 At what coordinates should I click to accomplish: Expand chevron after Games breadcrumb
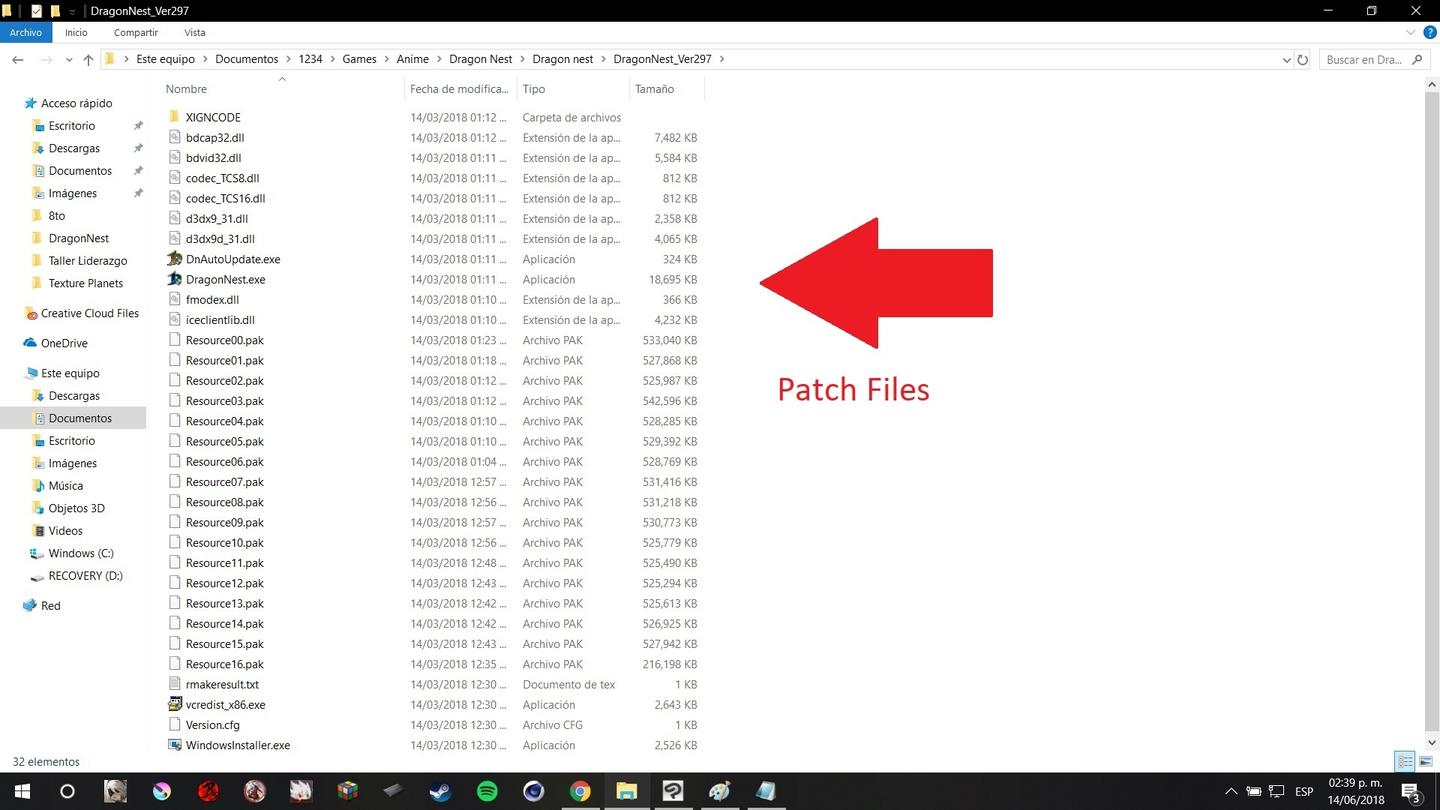point(386,59)
